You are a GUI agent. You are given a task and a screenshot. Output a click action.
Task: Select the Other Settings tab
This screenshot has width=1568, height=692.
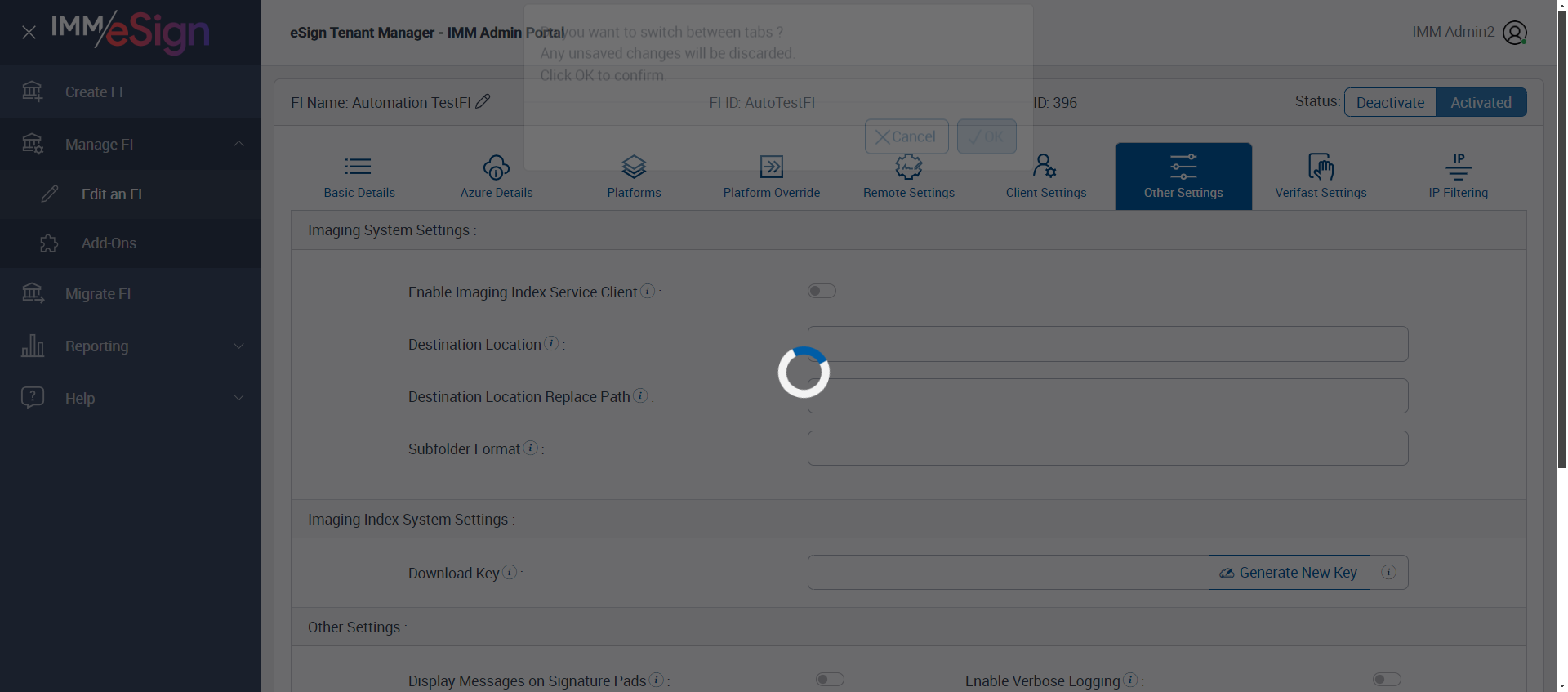point(1183,176)
